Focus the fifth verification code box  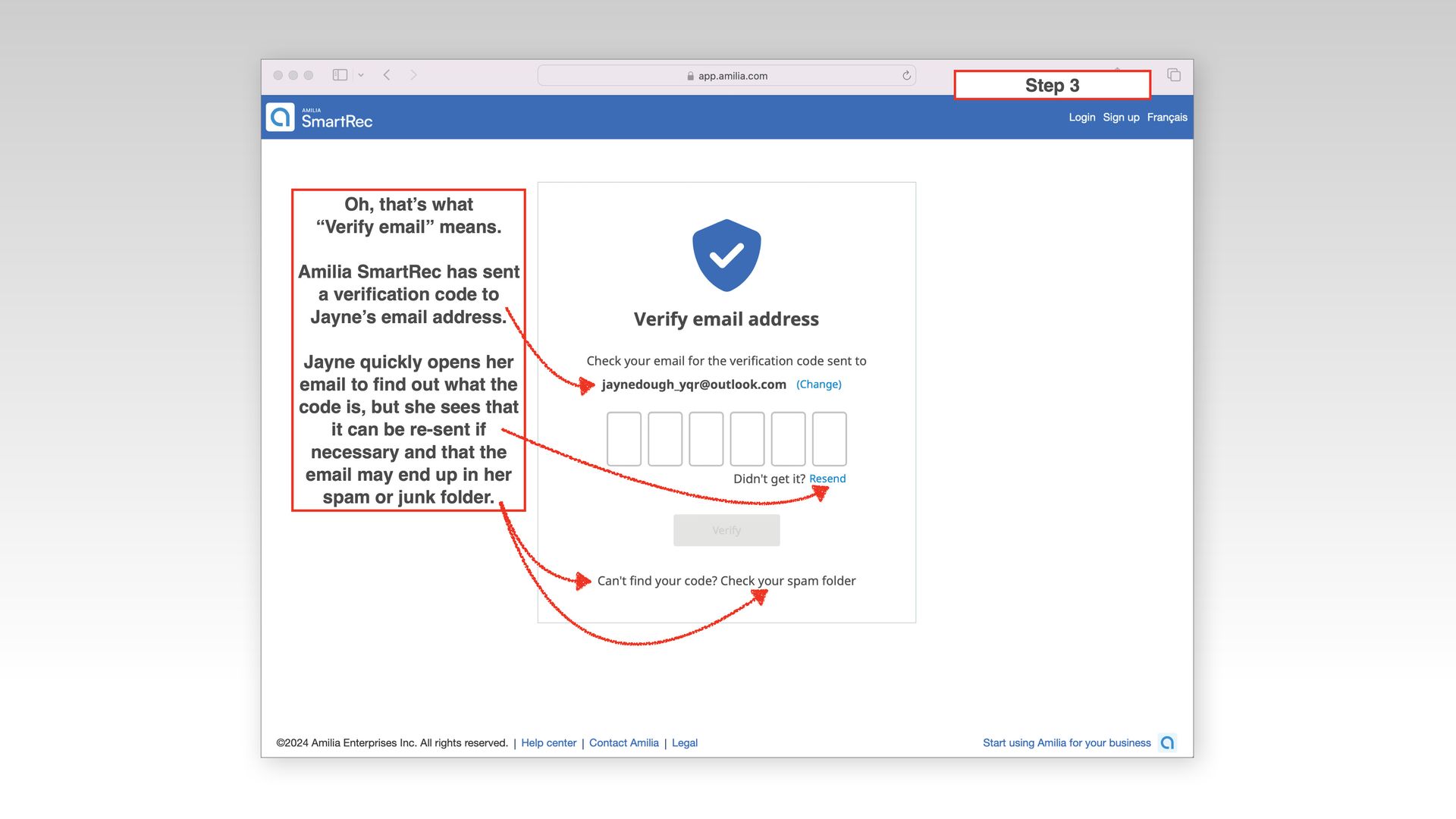(x=788, y=439)
